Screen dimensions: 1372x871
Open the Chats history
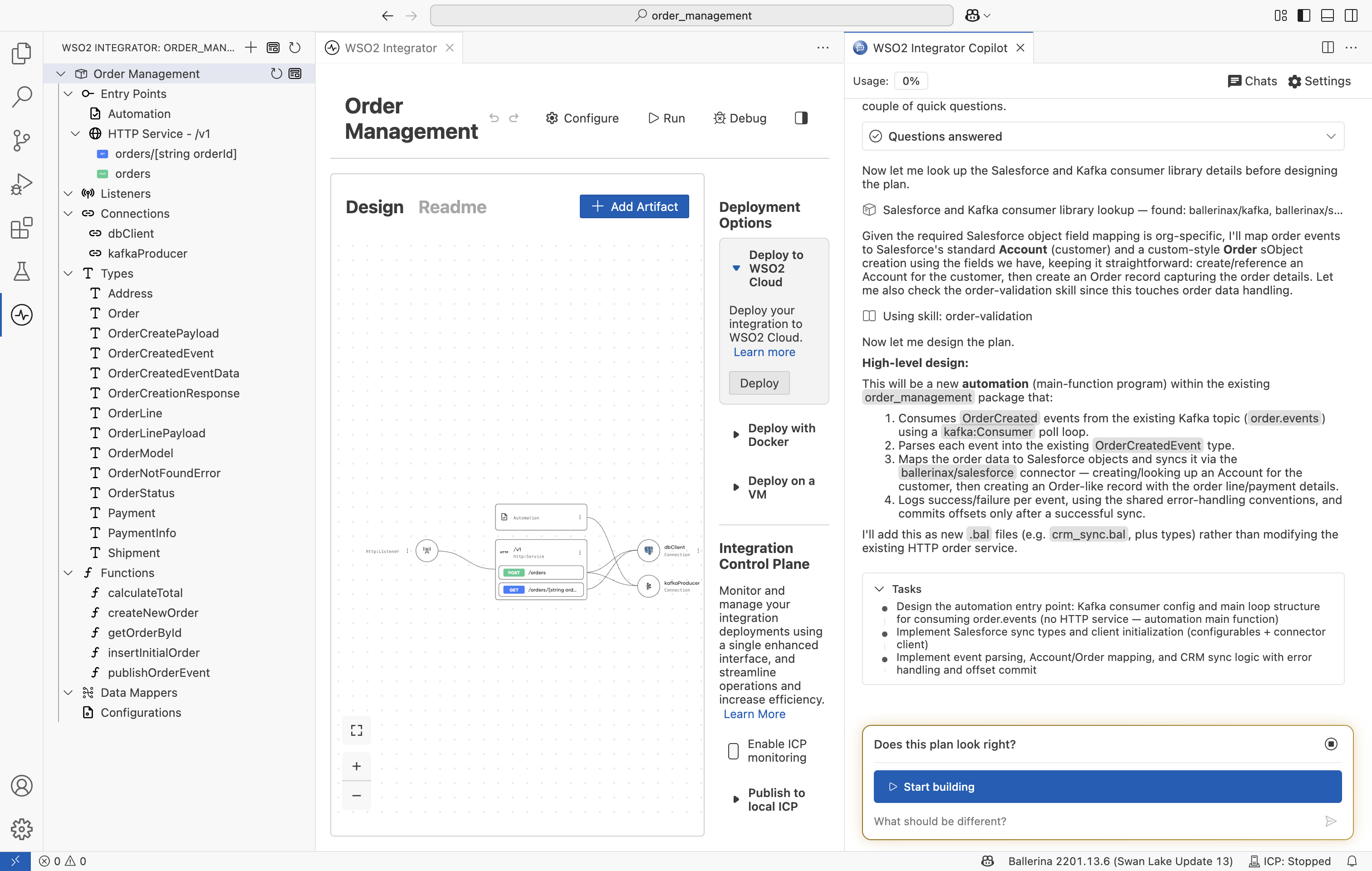1252,81
